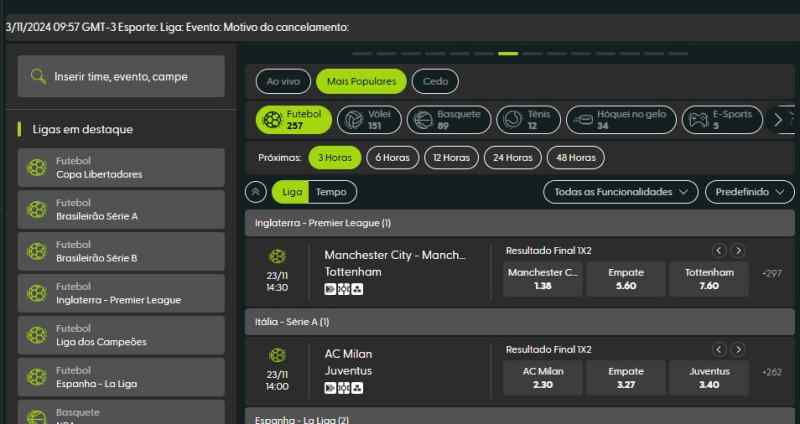Select the 6 Horas time filter
The image size is (800, 424).
392,158
